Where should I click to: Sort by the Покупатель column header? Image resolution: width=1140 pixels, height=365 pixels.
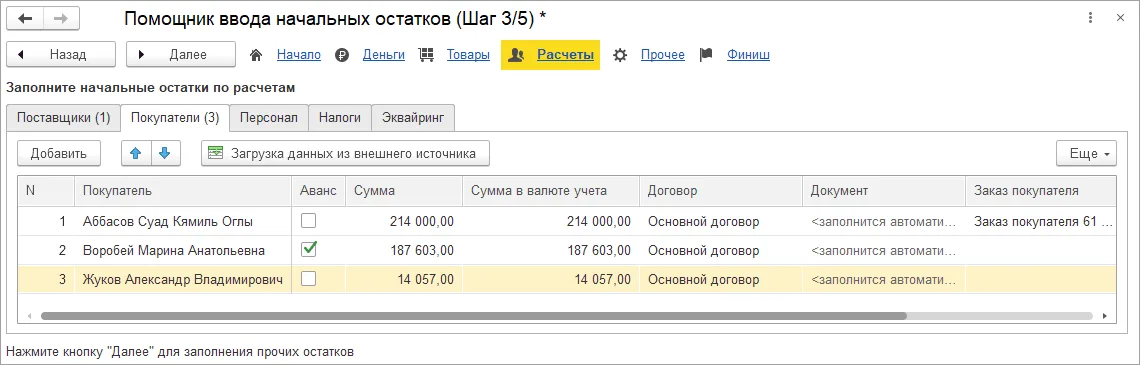click(x=183, y=190)
